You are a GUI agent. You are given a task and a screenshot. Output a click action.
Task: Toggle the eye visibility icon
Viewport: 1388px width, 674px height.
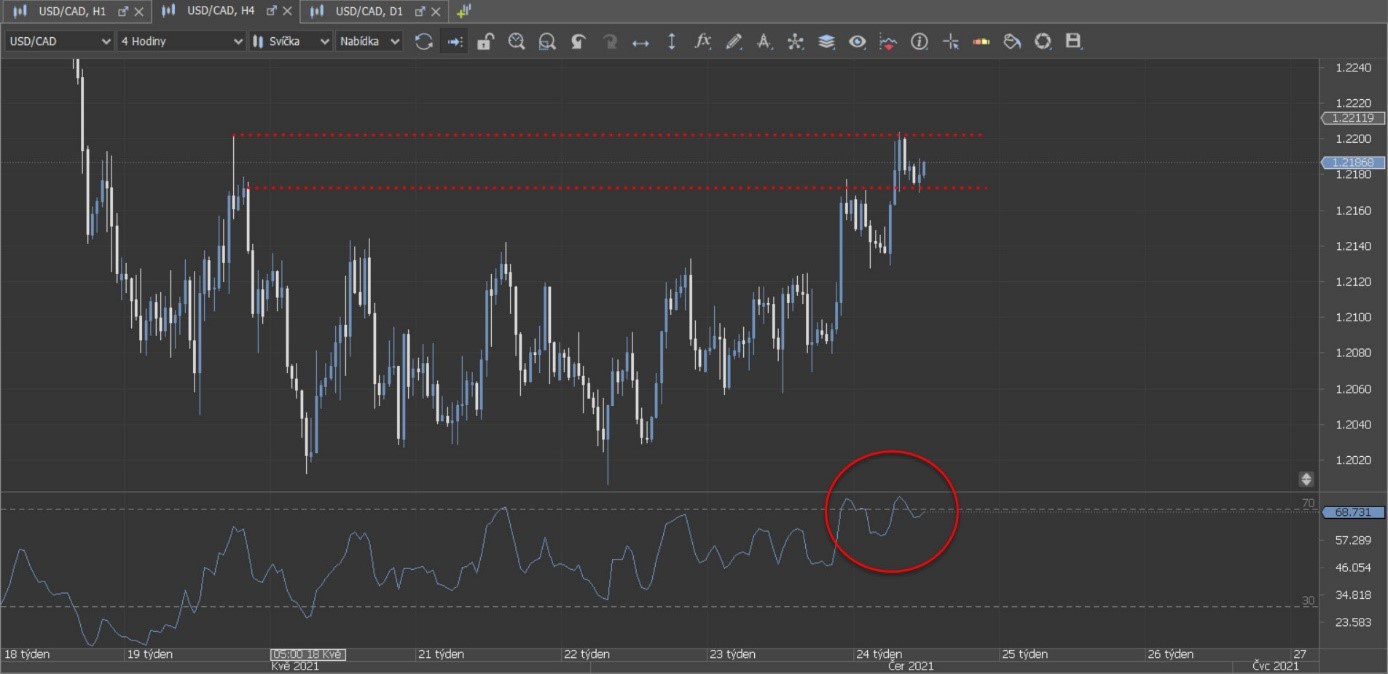point(857,42)
